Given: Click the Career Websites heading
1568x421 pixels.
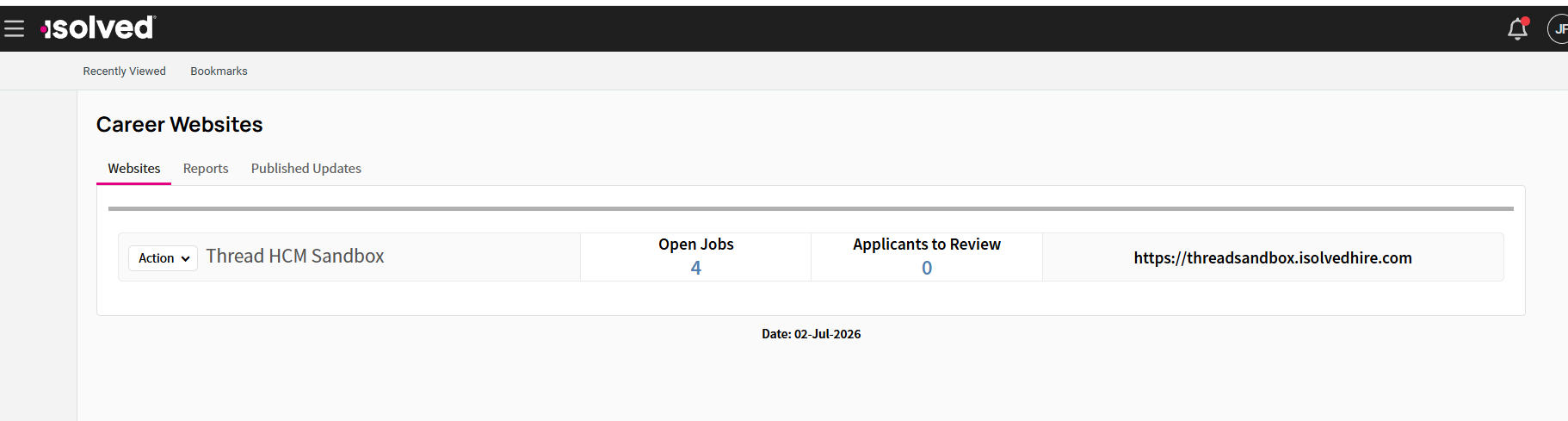Looking at the screenshot, I should [179, 125].
